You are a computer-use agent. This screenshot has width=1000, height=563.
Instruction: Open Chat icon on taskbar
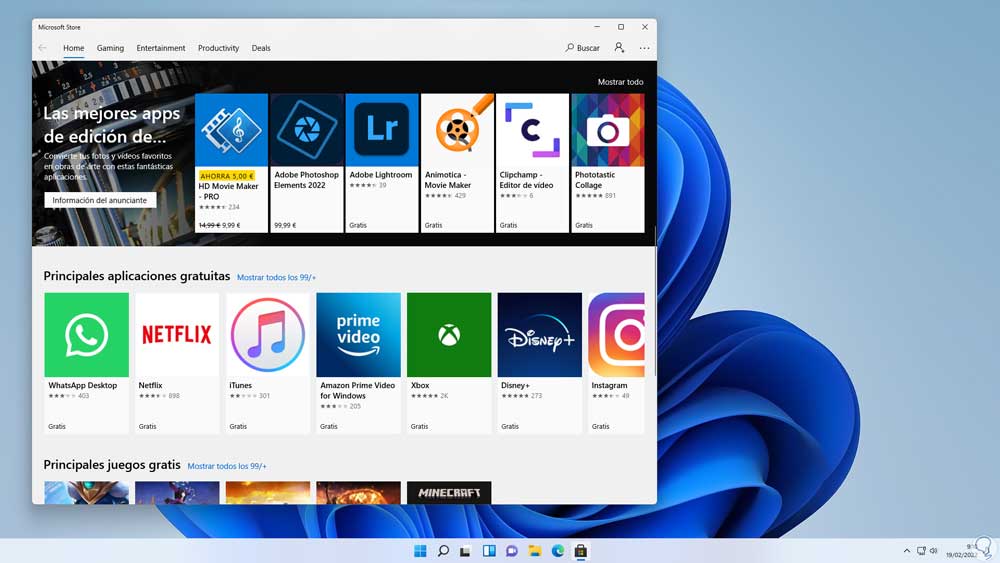[511, 551]
